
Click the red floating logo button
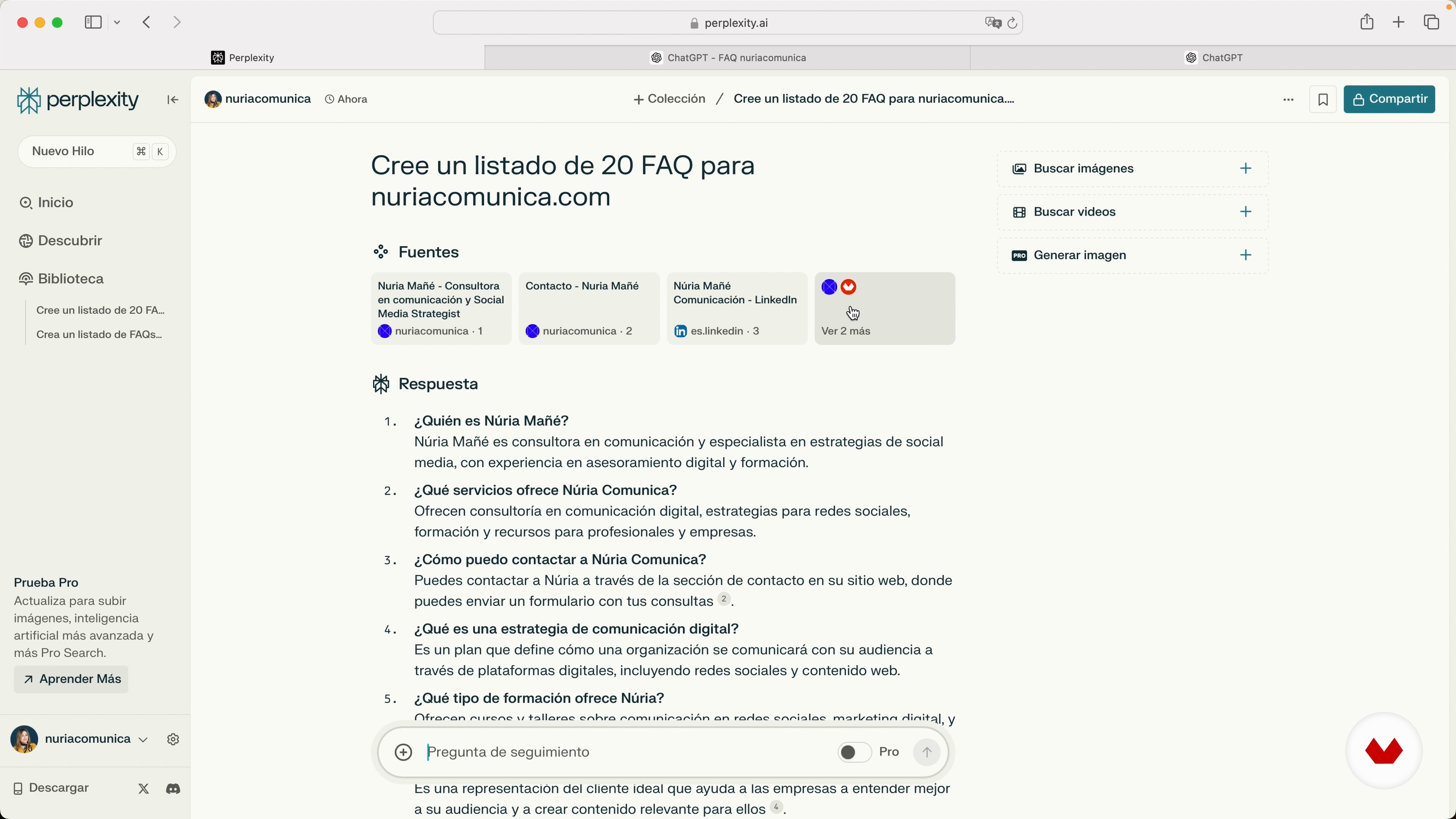(x=1383, y=751)
